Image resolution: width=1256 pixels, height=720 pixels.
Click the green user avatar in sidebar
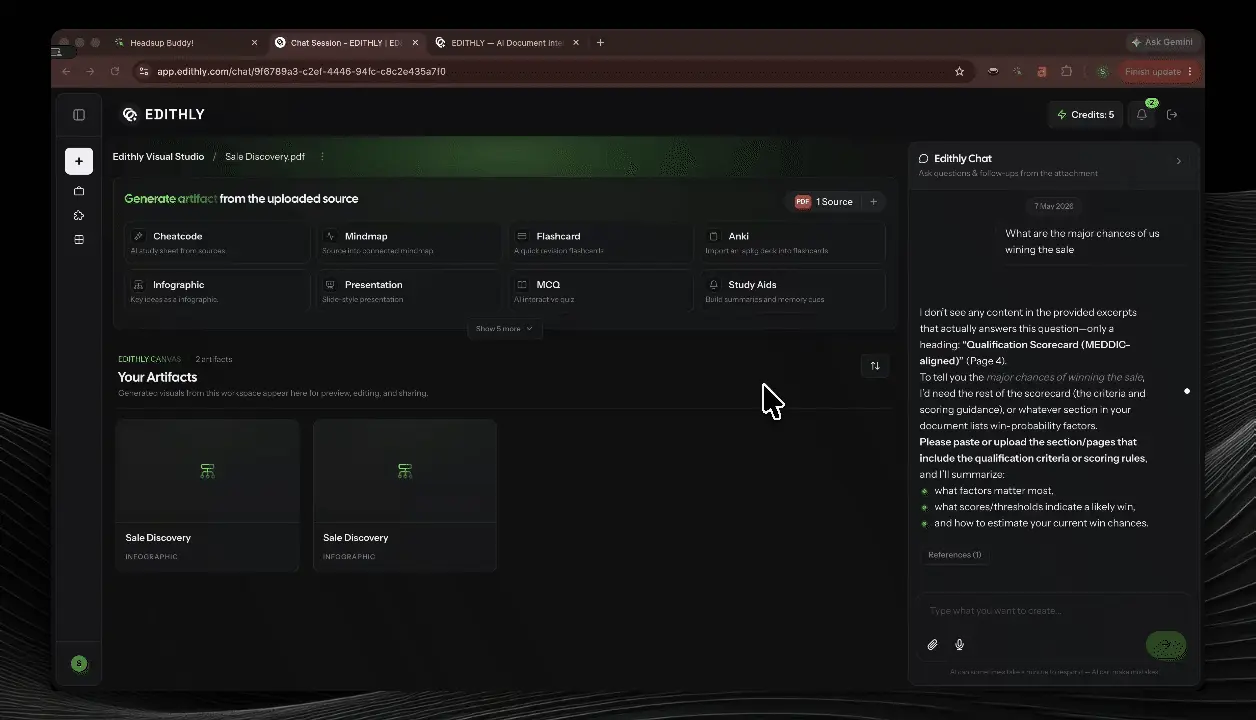[79, 664]
